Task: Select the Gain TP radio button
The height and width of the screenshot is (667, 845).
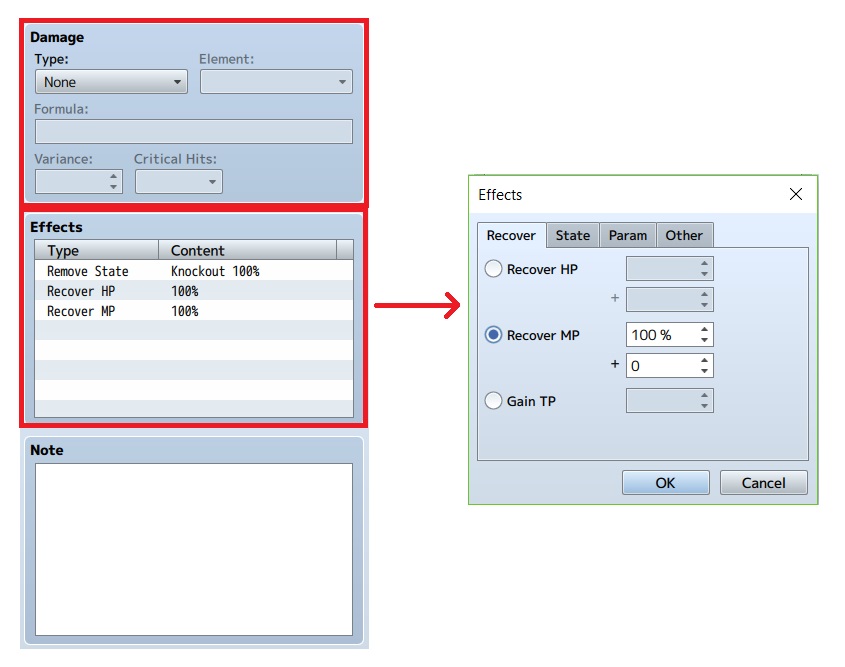Action: (x=494, y=401)
